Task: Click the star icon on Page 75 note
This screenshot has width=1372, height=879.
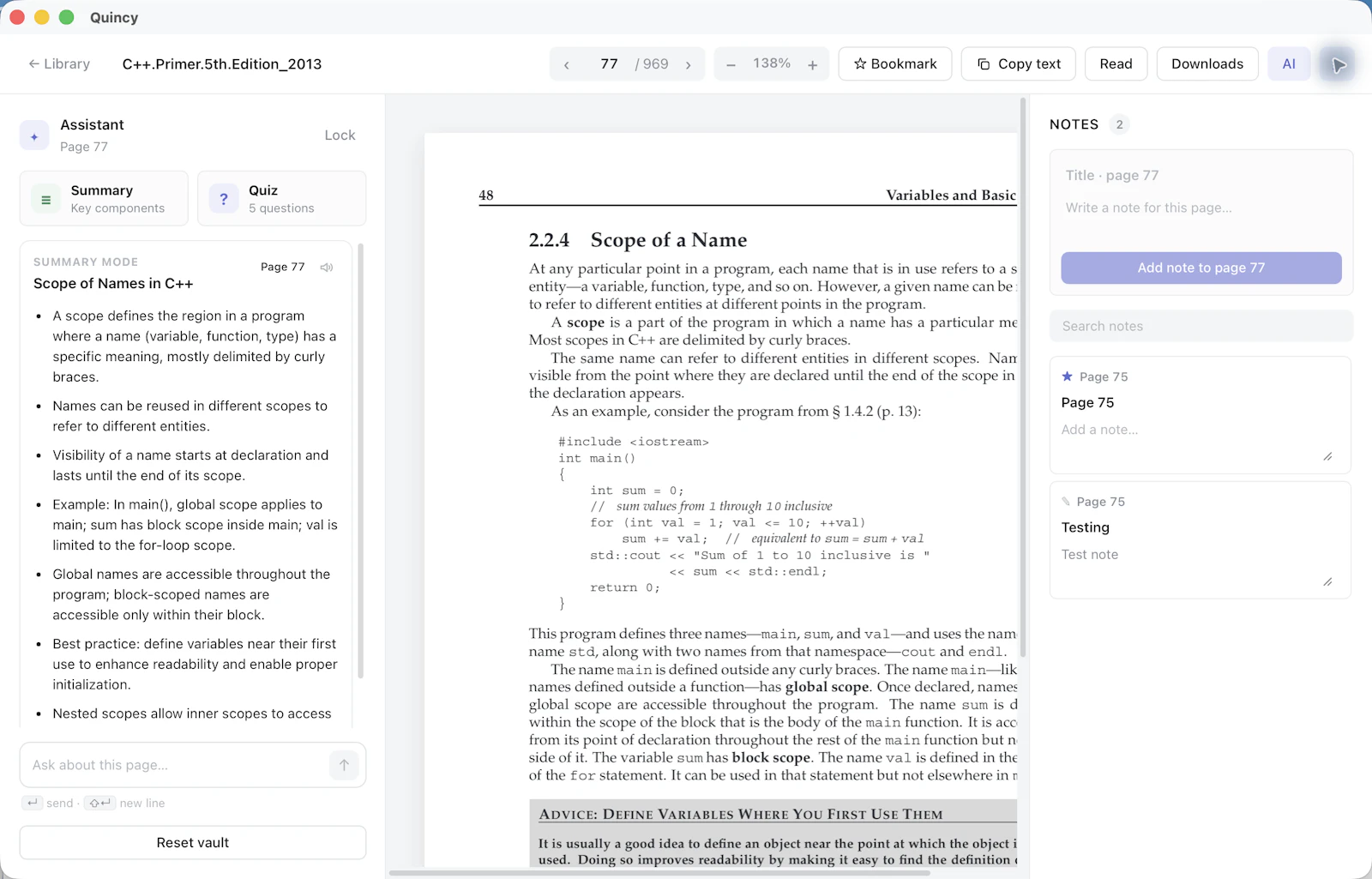Action: pos(1068,376)
